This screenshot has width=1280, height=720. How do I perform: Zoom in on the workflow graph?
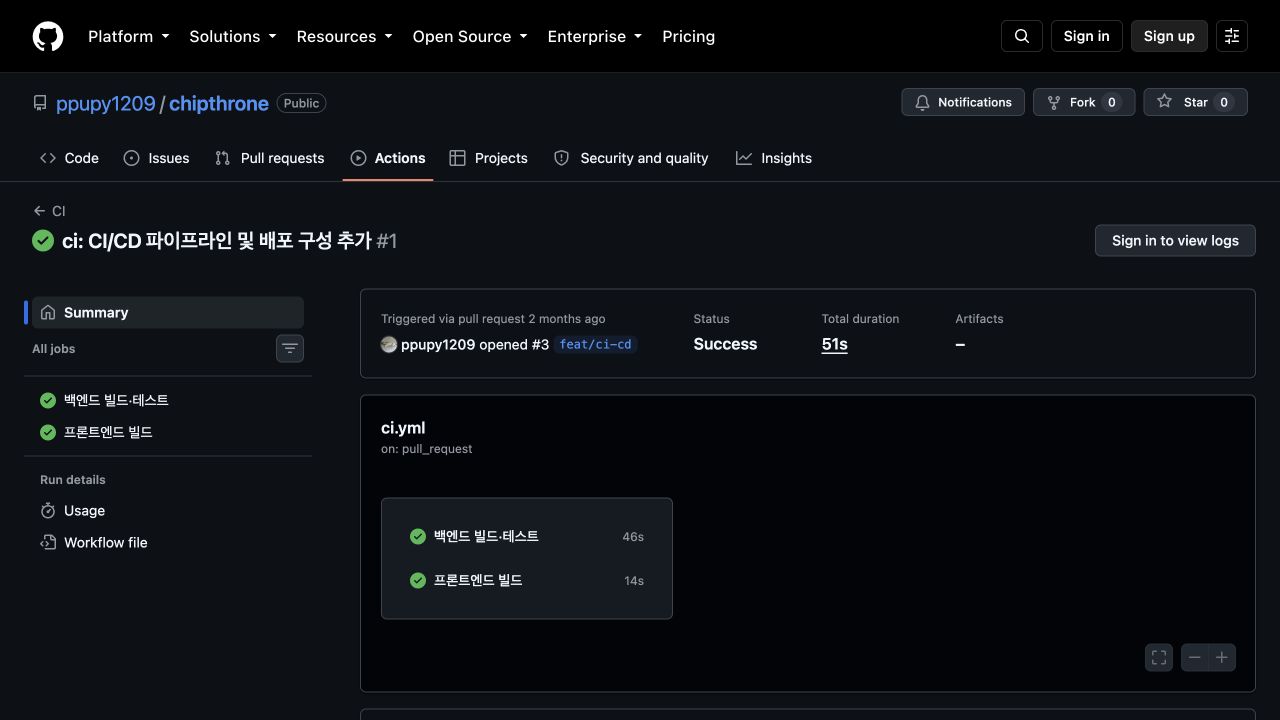1222,657
